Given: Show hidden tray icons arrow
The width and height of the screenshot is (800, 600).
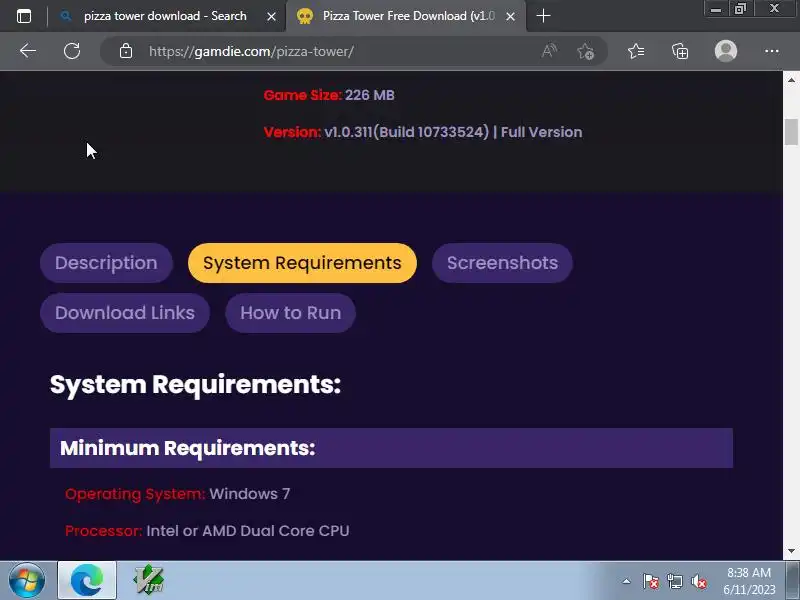Looking at the screenshot, I should tap(627, 581).
